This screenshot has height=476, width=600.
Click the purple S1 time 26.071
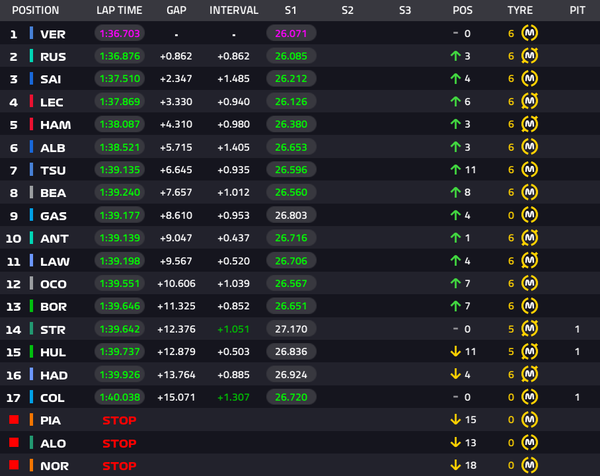pos(291,34)
